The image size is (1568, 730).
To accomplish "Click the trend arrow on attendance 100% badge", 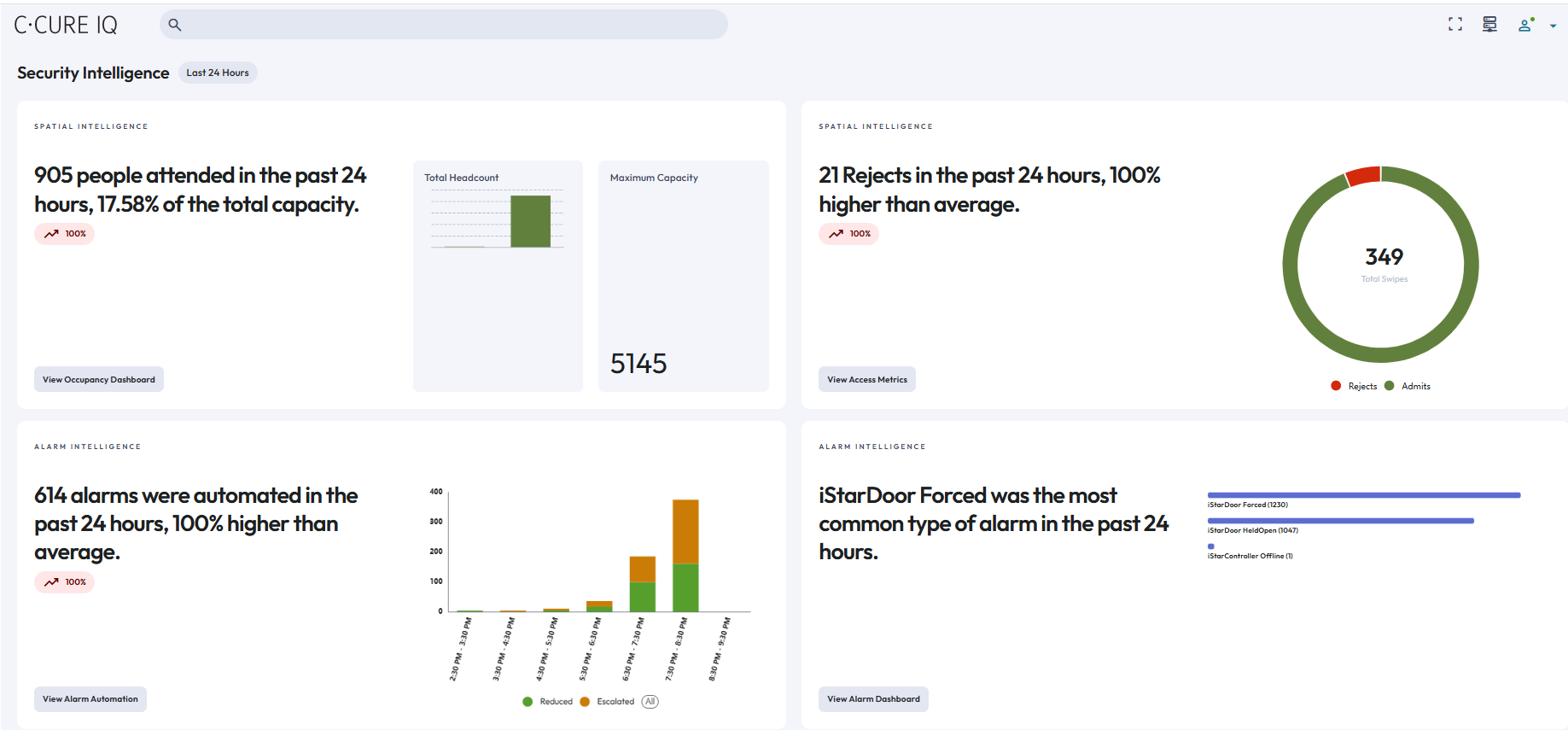I will [52, 234].
